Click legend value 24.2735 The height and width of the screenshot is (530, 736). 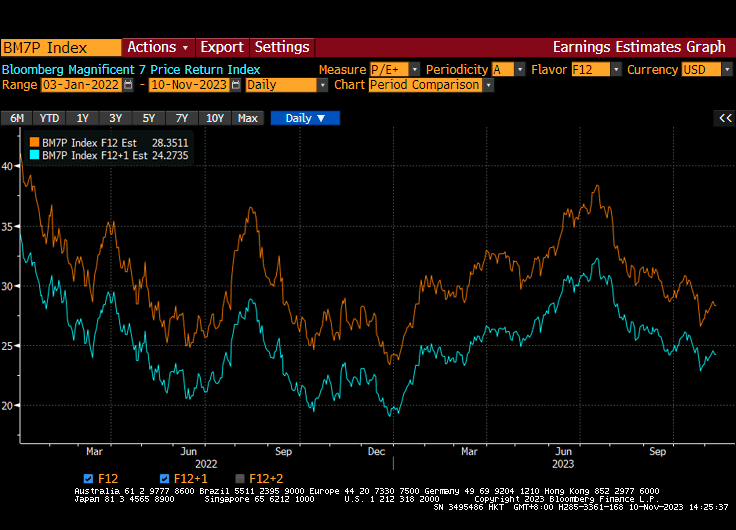[x=170, y=155]
